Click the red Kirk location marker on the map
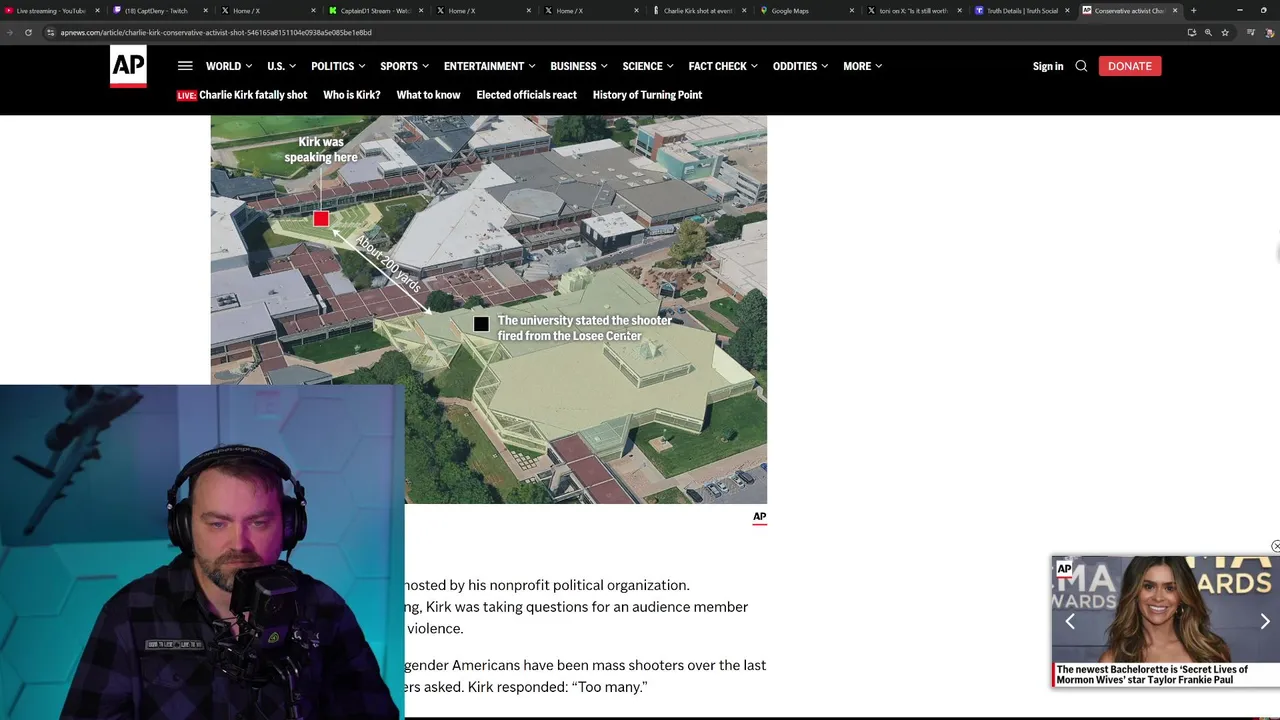 coord(321,219)
